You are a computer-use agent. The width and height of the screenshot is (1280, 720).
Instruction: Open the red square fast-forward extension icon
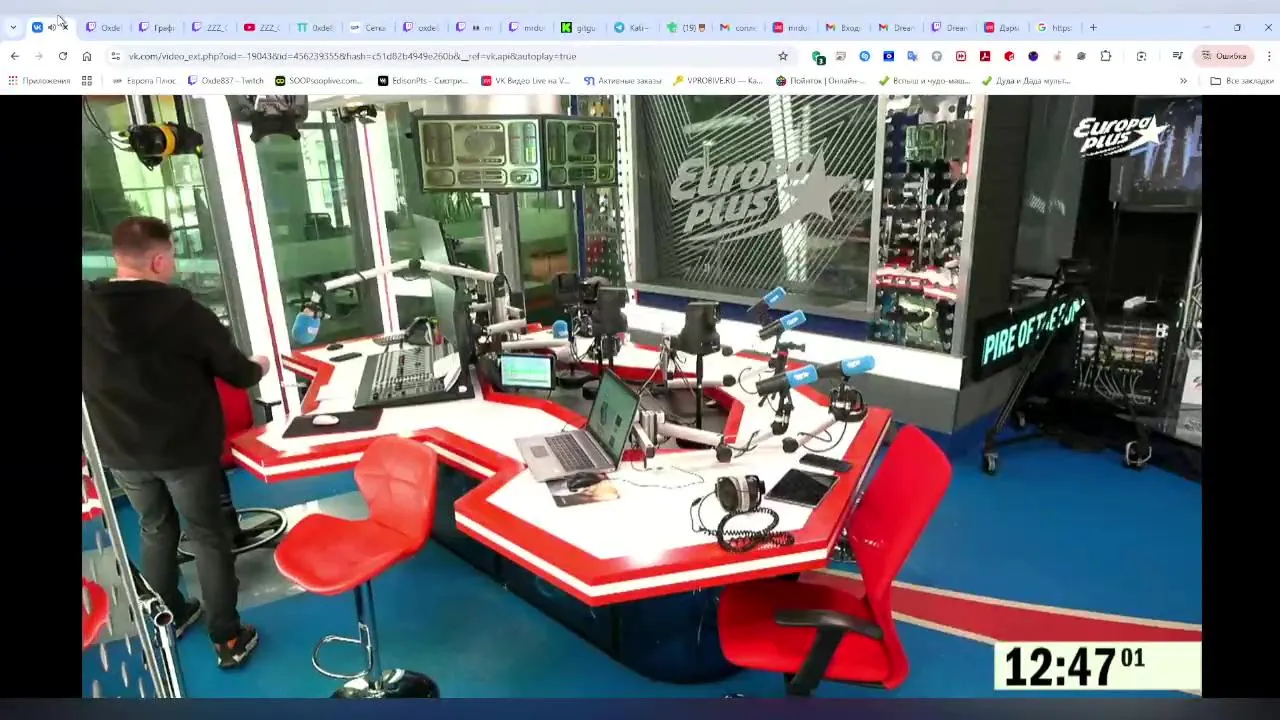pyautogui.click(x=961, y=56)
